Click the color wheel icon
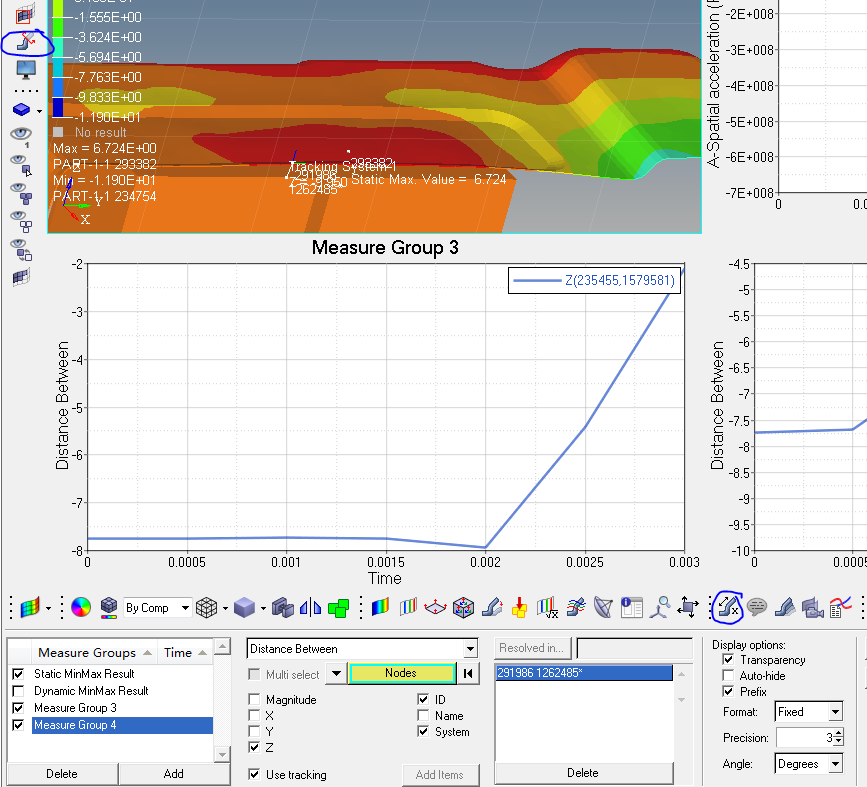The height and width of the screenshot is (787, 867). pyautogui.click(x=81, y=607)
